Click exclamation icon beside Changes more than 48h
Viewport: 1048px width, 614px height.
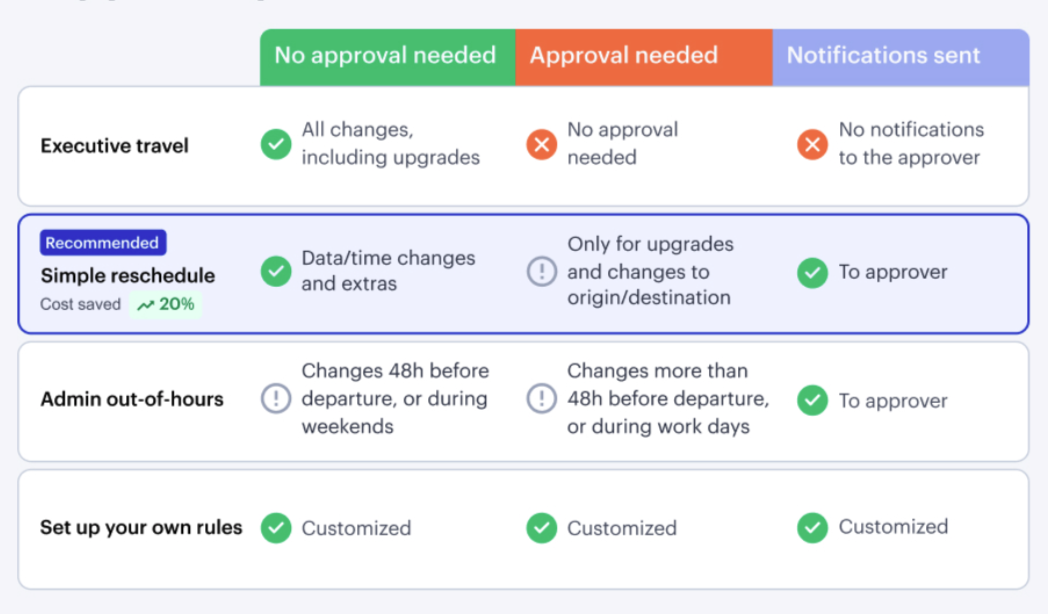pos(541,398)
